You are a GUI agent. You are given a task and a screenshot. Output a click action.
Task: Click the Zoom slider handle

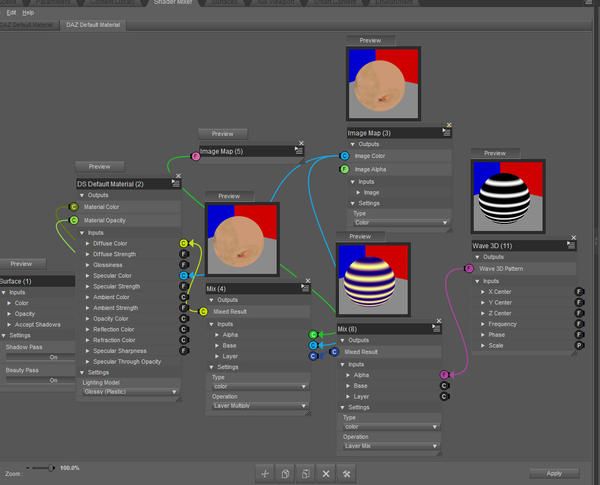coord(51,468)
